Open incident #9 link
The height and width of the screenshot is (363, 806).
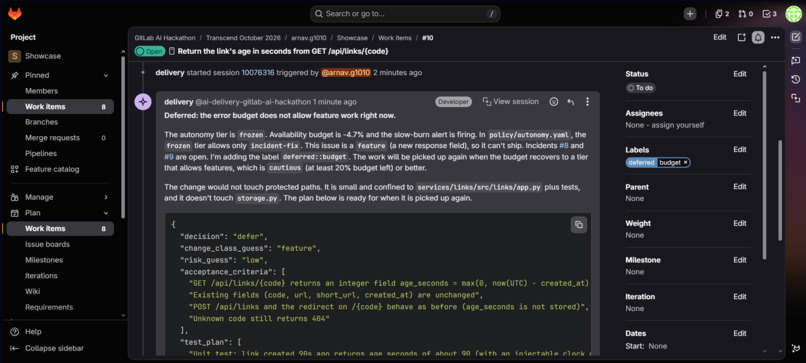pyautogui.click(x=170, y=157)
